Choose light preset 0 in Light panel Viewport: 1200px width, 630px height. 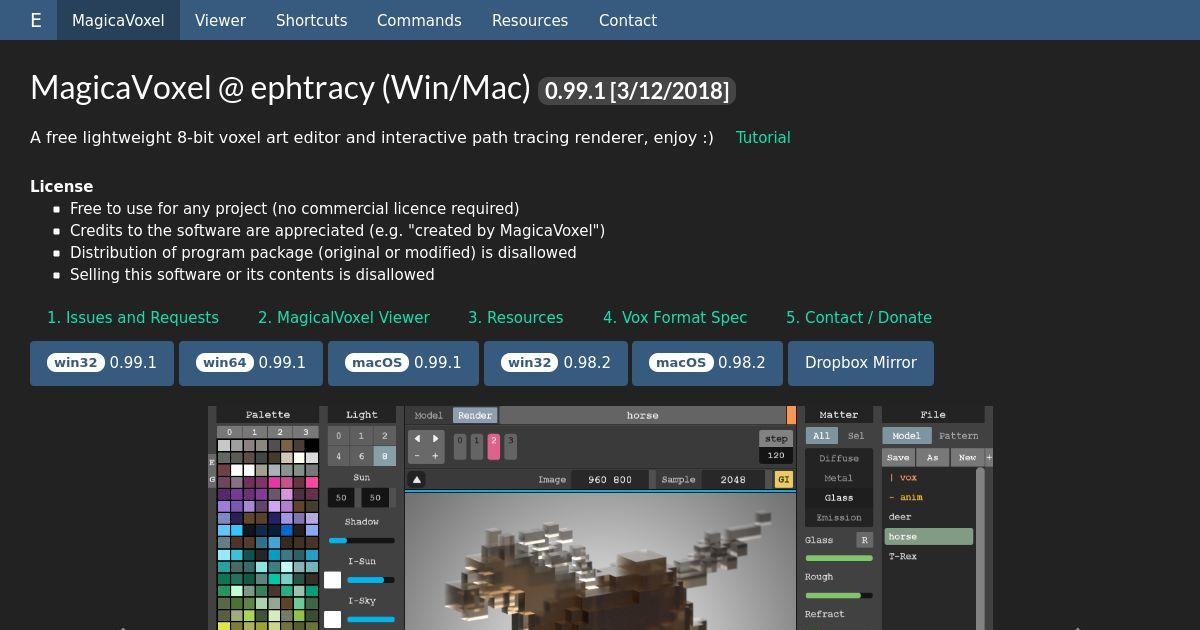pos(339,436)
